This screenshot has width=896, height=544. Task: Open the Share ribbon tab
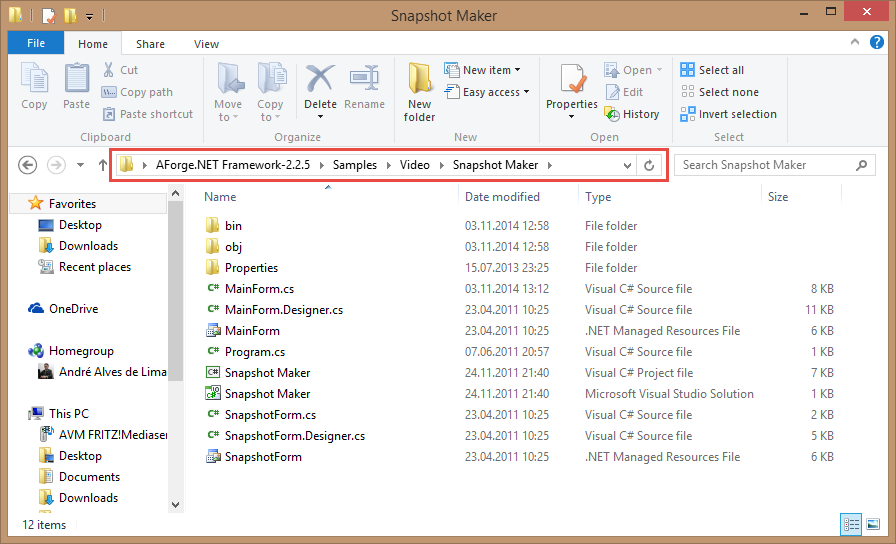coord(151,44)
